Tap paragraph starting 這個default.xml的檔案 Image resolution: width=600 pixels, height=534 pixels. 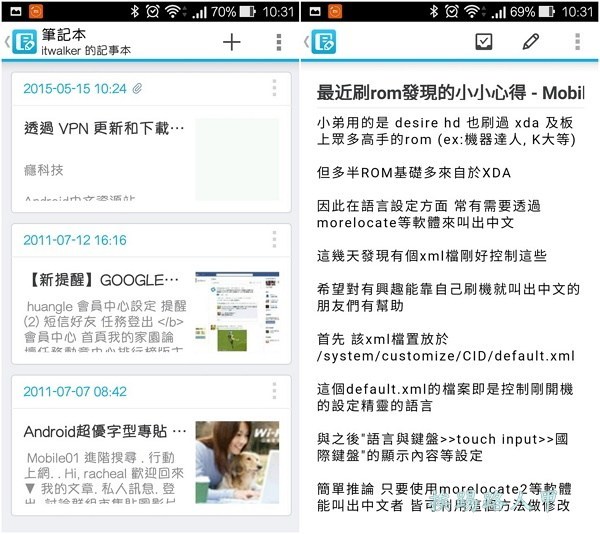pos(445,397)
